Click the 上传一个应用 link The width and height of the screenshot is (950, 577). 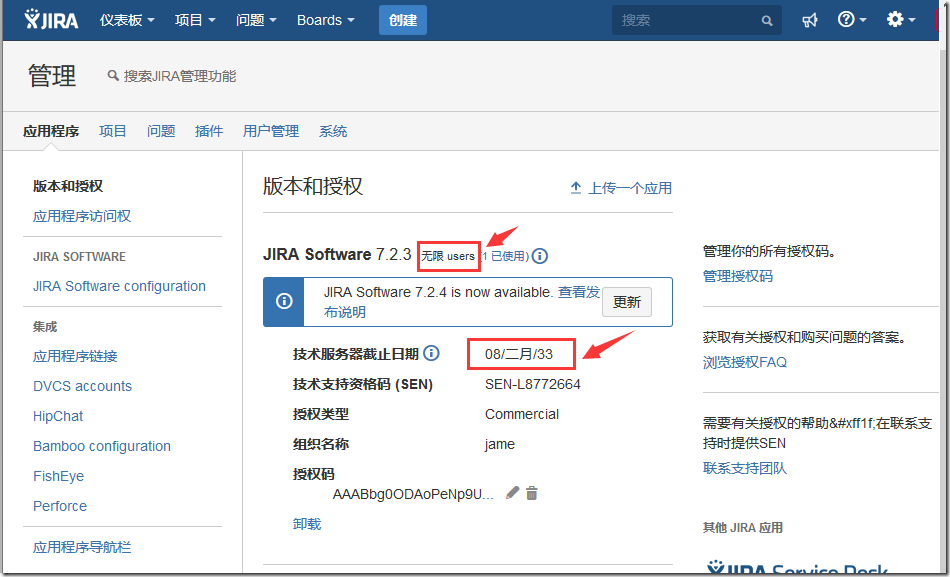(630, 188)
